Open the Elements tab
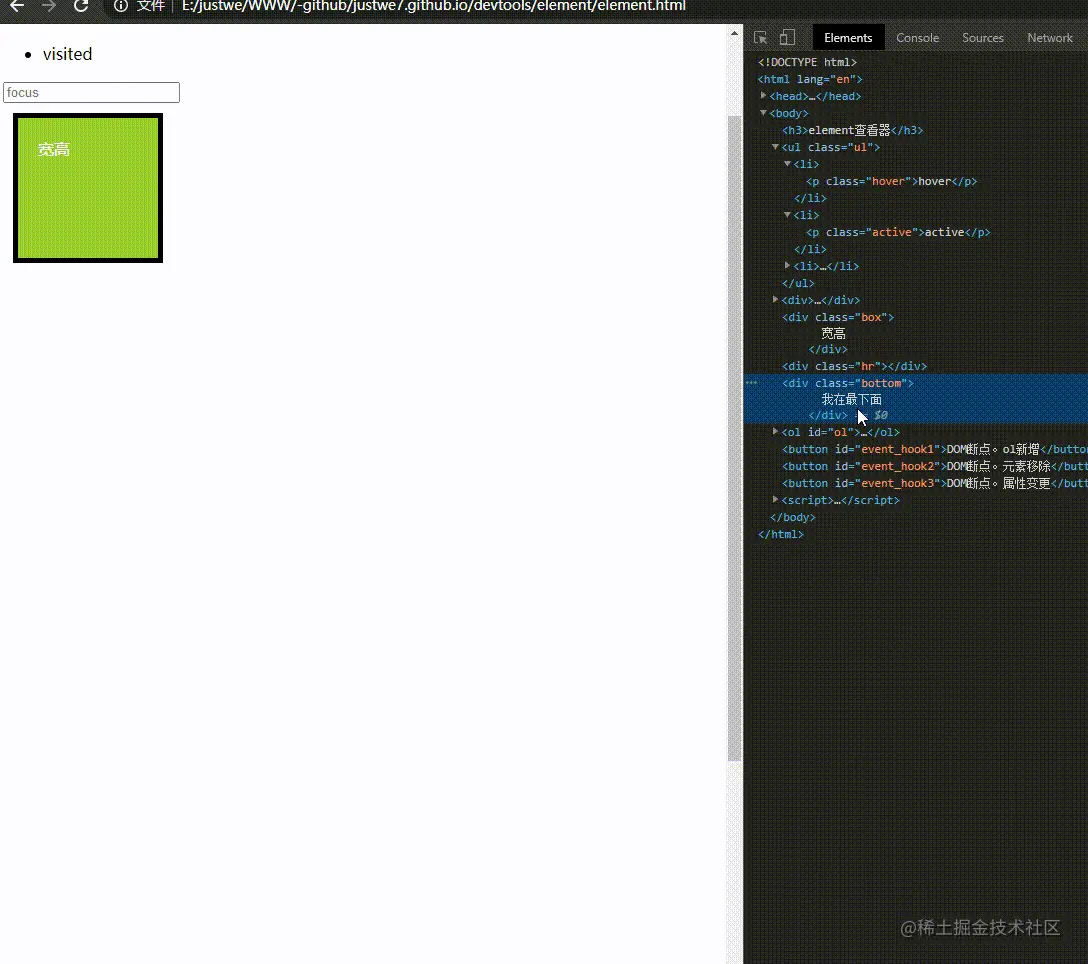Image resolution: width=1088 pixels, height=964 pixels. tap(848, 38)
